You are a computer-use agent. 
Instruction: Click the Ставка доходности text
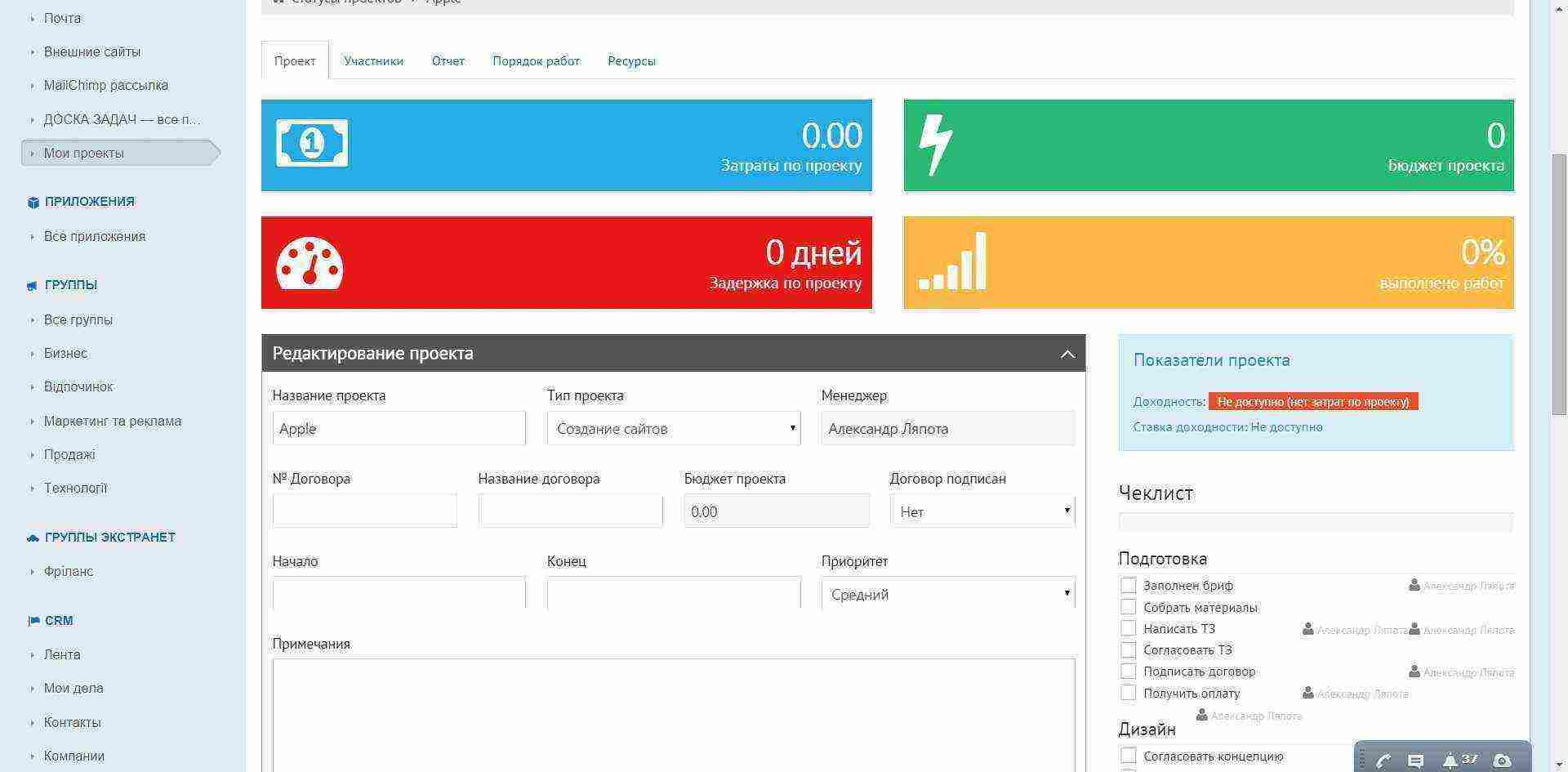[1227, 427]
